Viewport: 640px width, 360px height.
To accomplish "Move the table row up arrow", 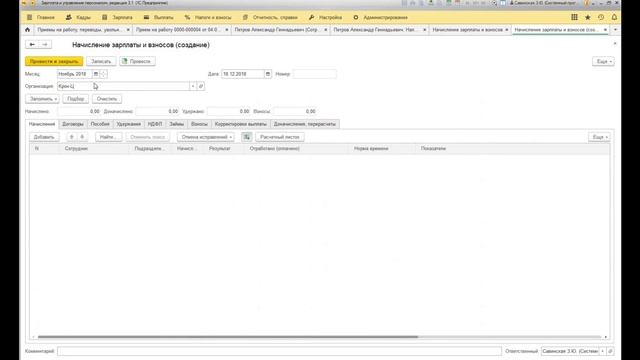I will pyautogui.click(x=71, y=137).
